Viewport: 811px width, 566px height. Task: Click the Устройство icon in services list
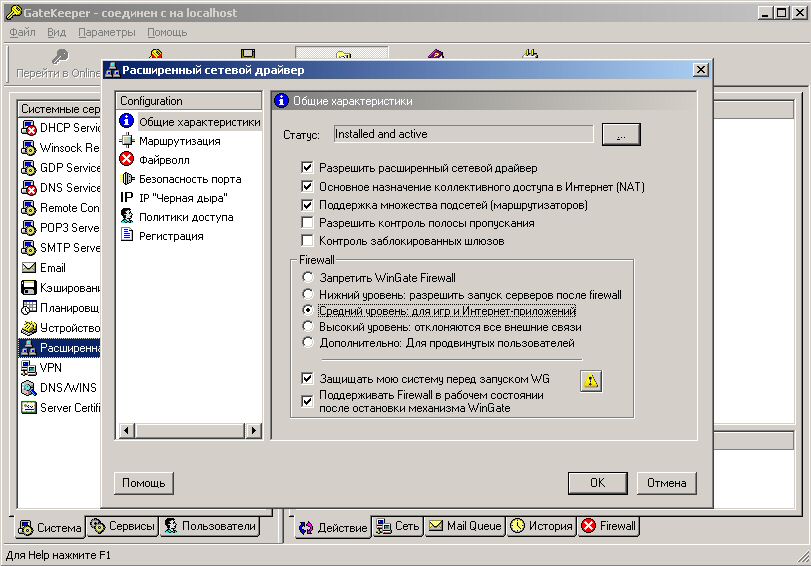point(29,327)
